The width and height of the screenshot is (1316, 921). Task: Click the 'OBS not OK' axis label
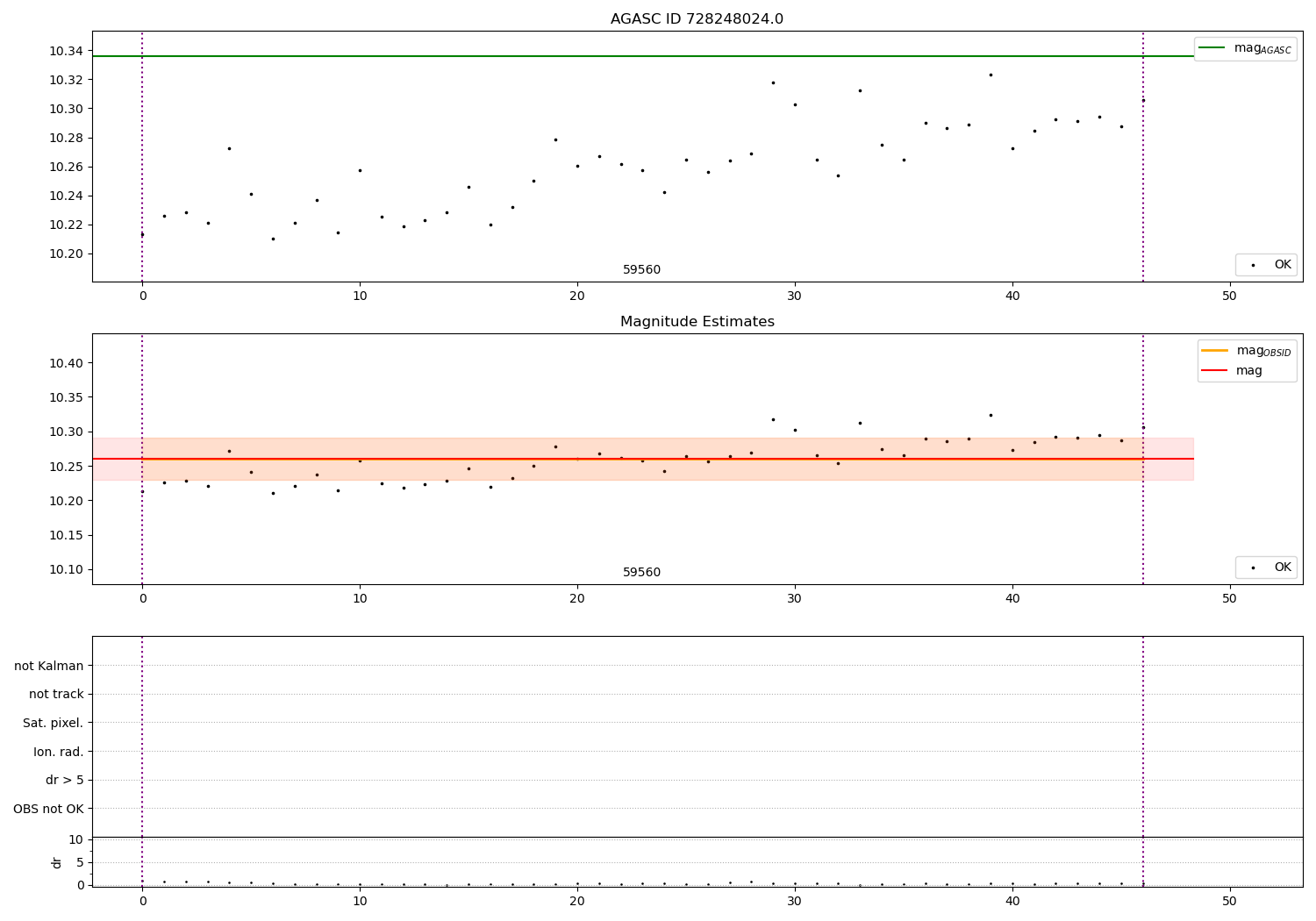49,809
